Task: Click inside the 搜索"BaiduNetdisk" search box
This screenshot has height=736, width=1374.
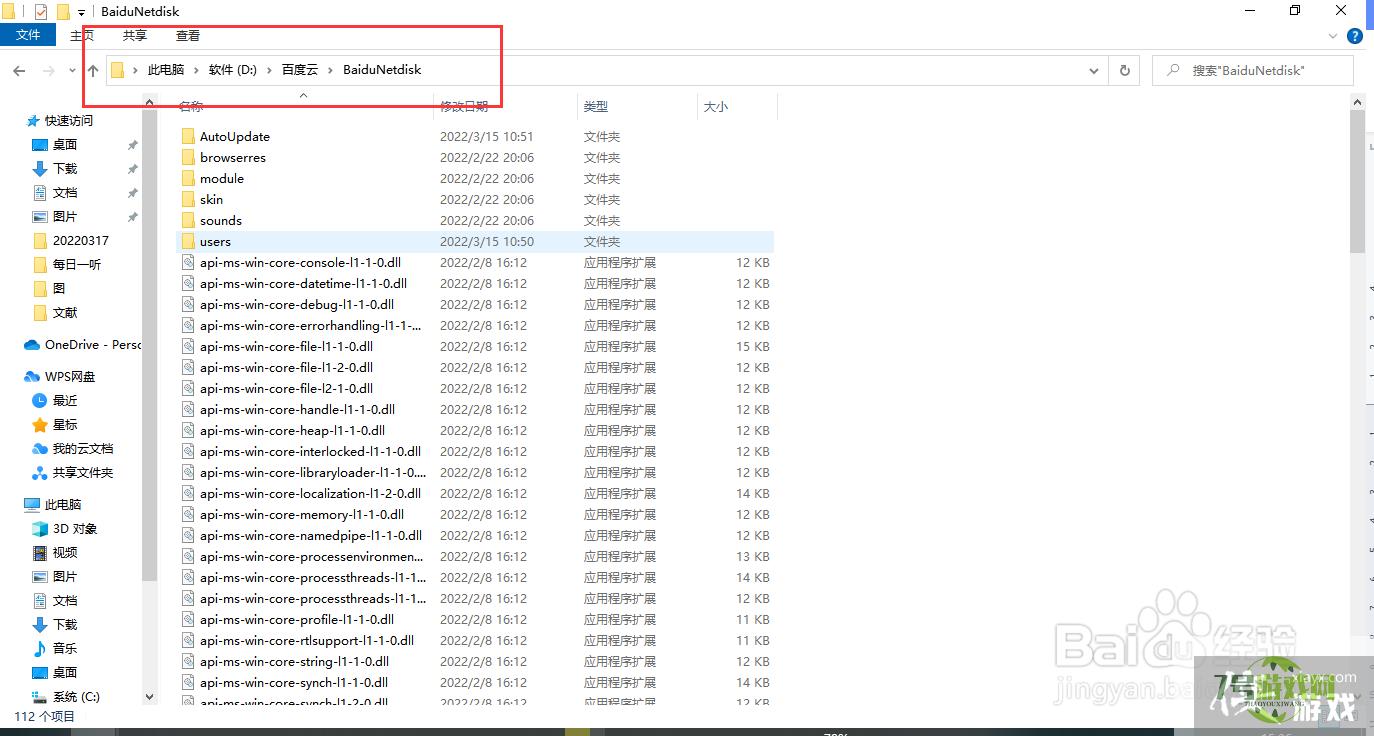Action: (1253, 70)
